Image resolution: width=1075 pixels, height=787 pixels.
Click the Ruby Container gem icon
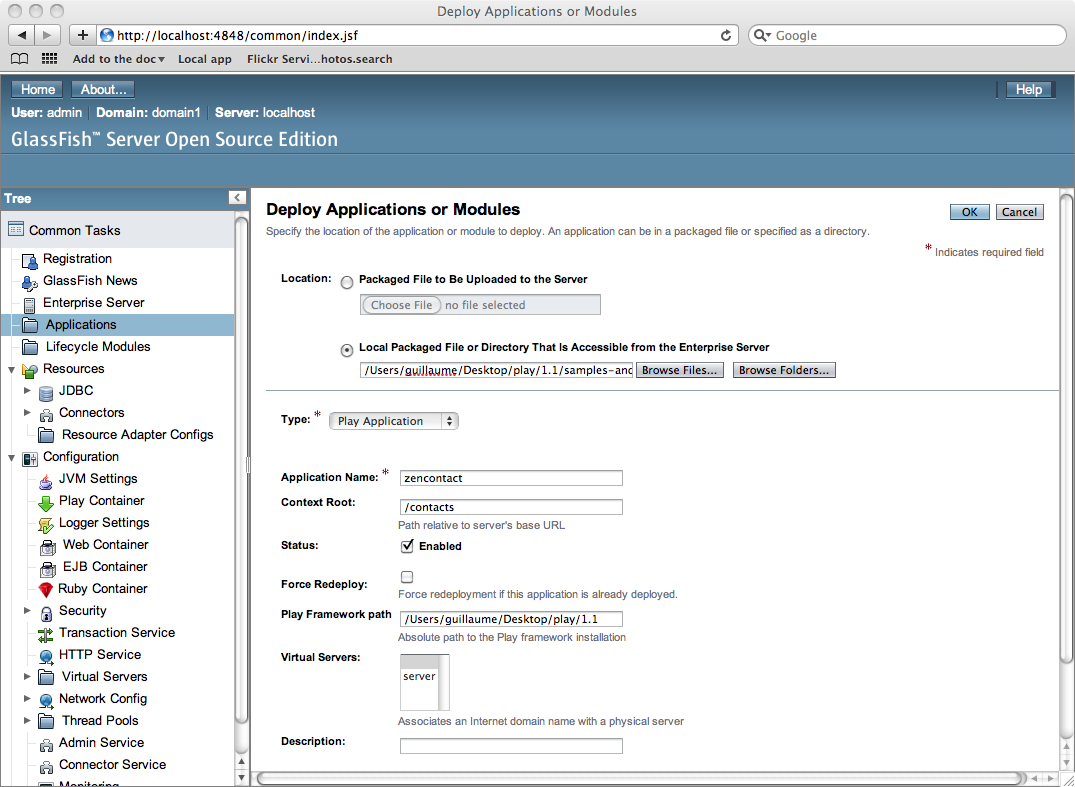pyautogui.click(x=46, y=589)
